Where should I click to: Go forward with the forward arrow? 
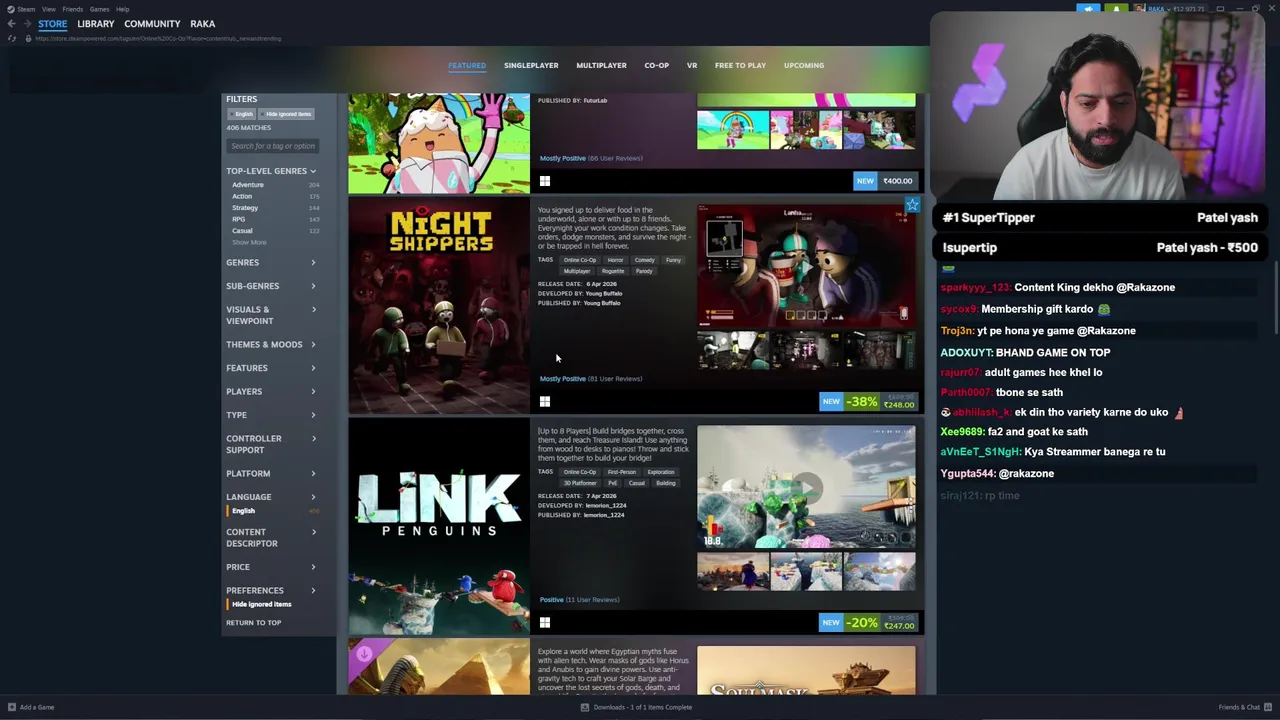(27, 24)
